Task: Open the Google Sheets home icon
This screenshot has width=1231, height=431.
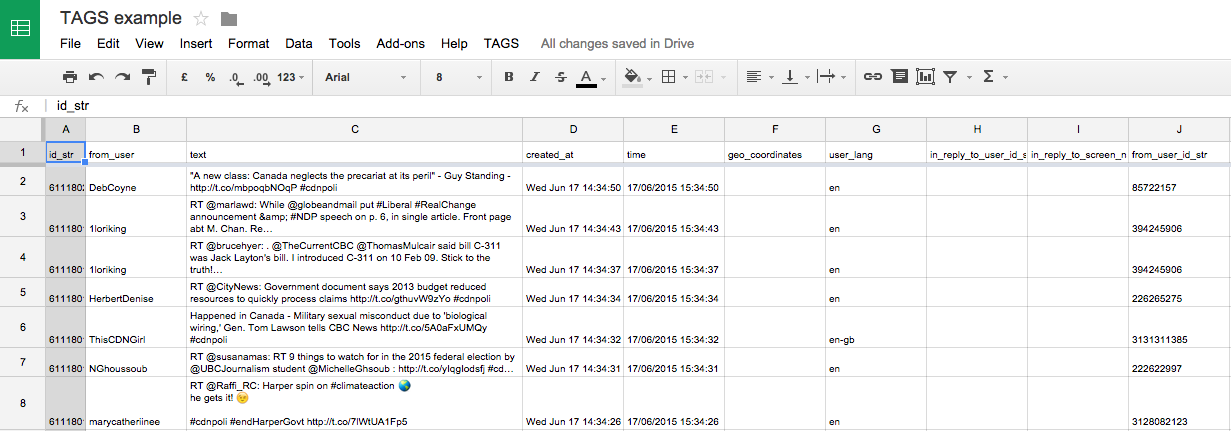Action: (x=20, y=29)
